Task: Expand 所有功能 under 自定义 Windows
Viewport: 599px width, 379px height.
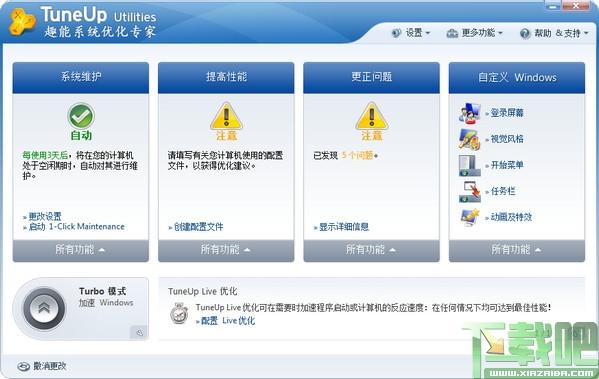Action: coord(517,250)
